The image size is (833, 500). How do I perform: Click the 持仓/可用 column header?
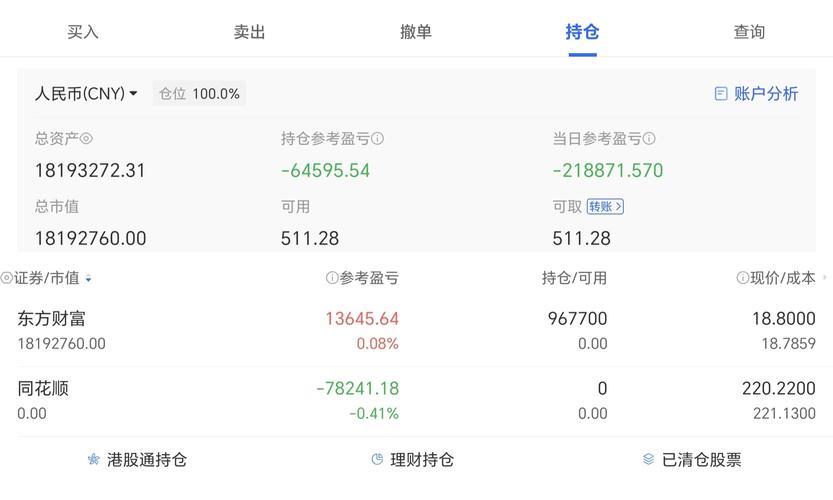[x=574, y=278]
